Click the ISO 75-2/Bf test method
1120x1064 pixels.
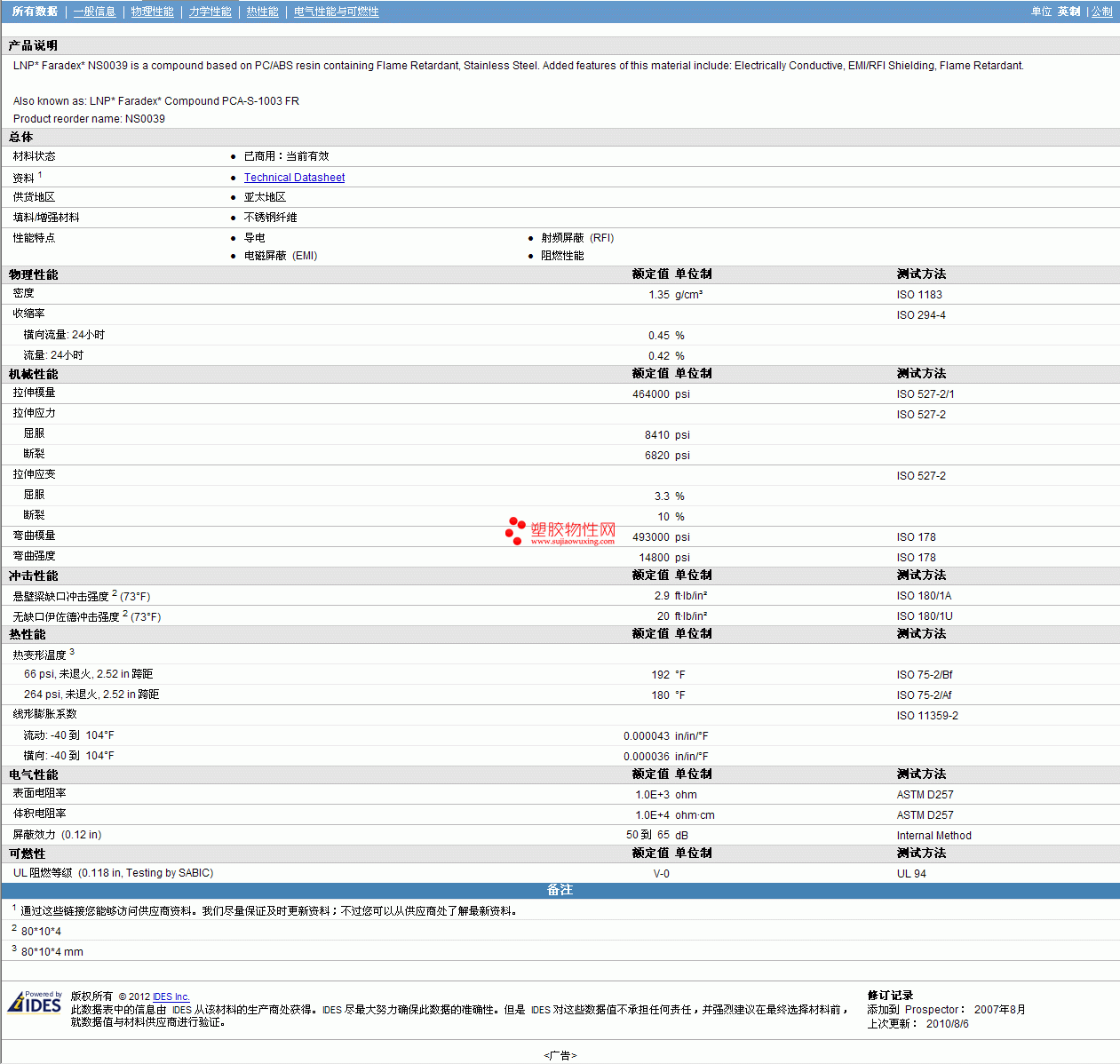(925, 675)
